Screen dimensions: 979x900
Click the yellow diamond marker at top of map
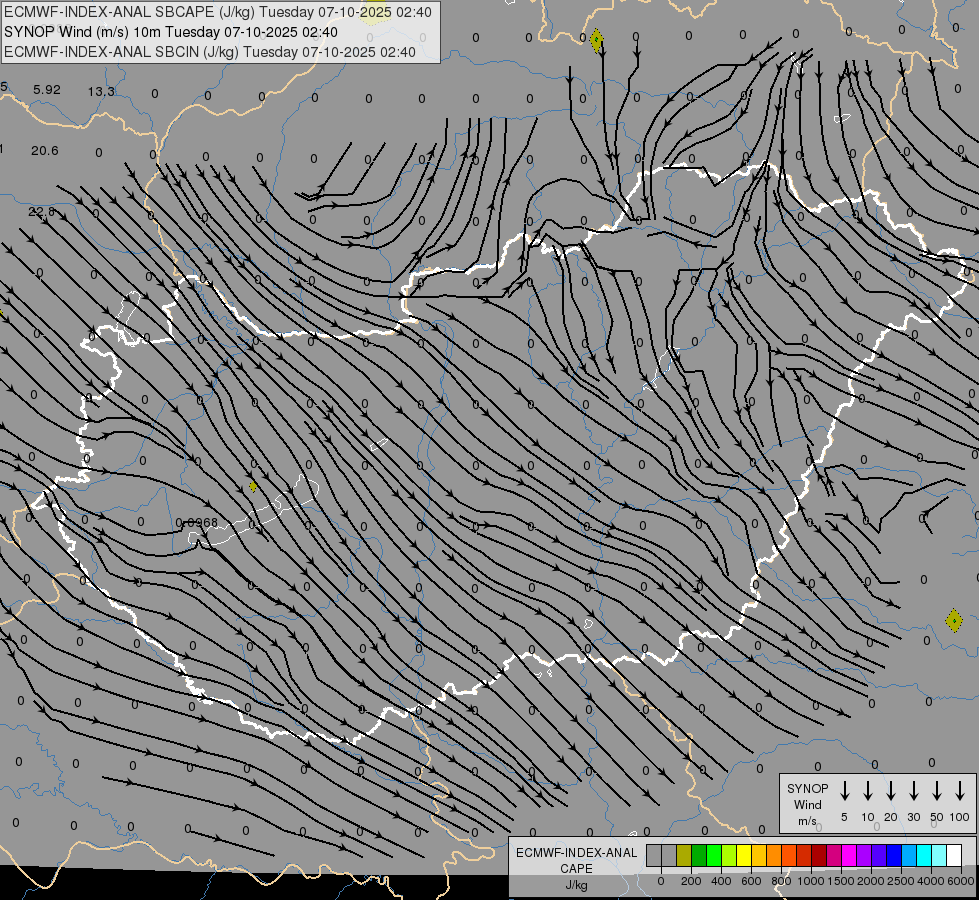597,41
